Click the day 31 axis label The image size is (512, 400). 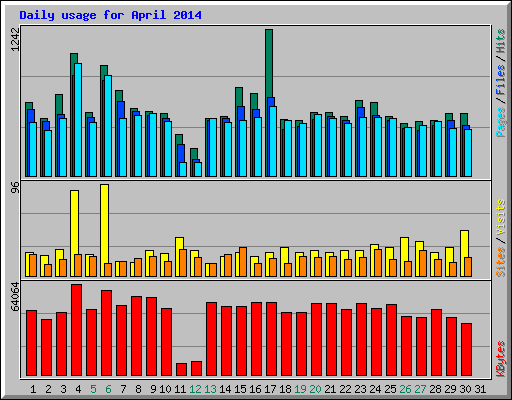(480, 389)
